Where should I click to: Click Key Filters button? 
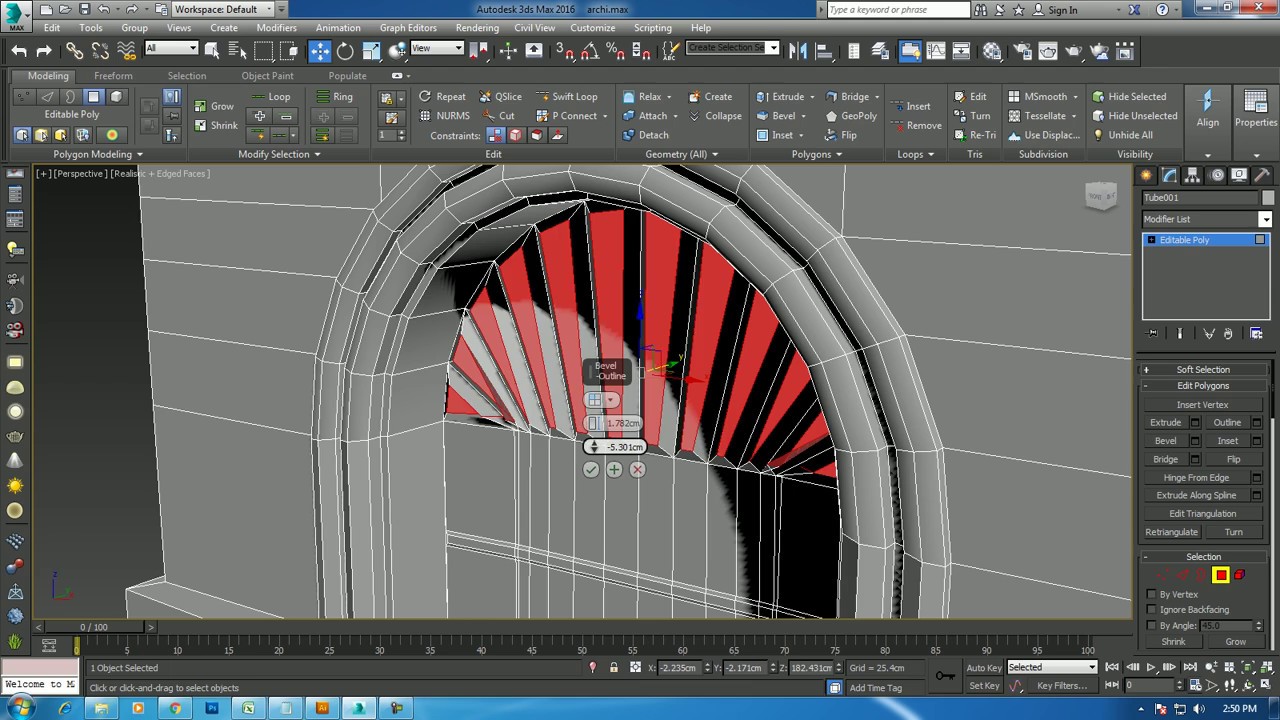[1061, 686]
